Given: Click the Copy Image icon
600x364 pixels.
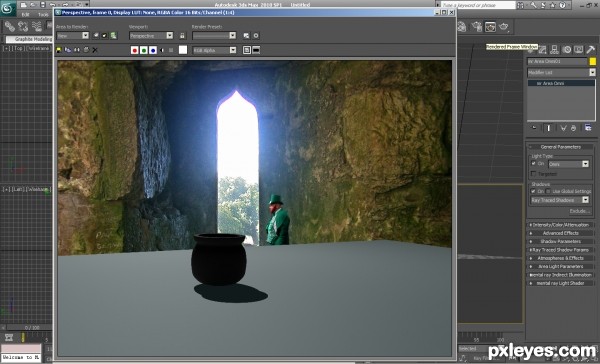Looking at the screenshot, I should click(68, 50).
